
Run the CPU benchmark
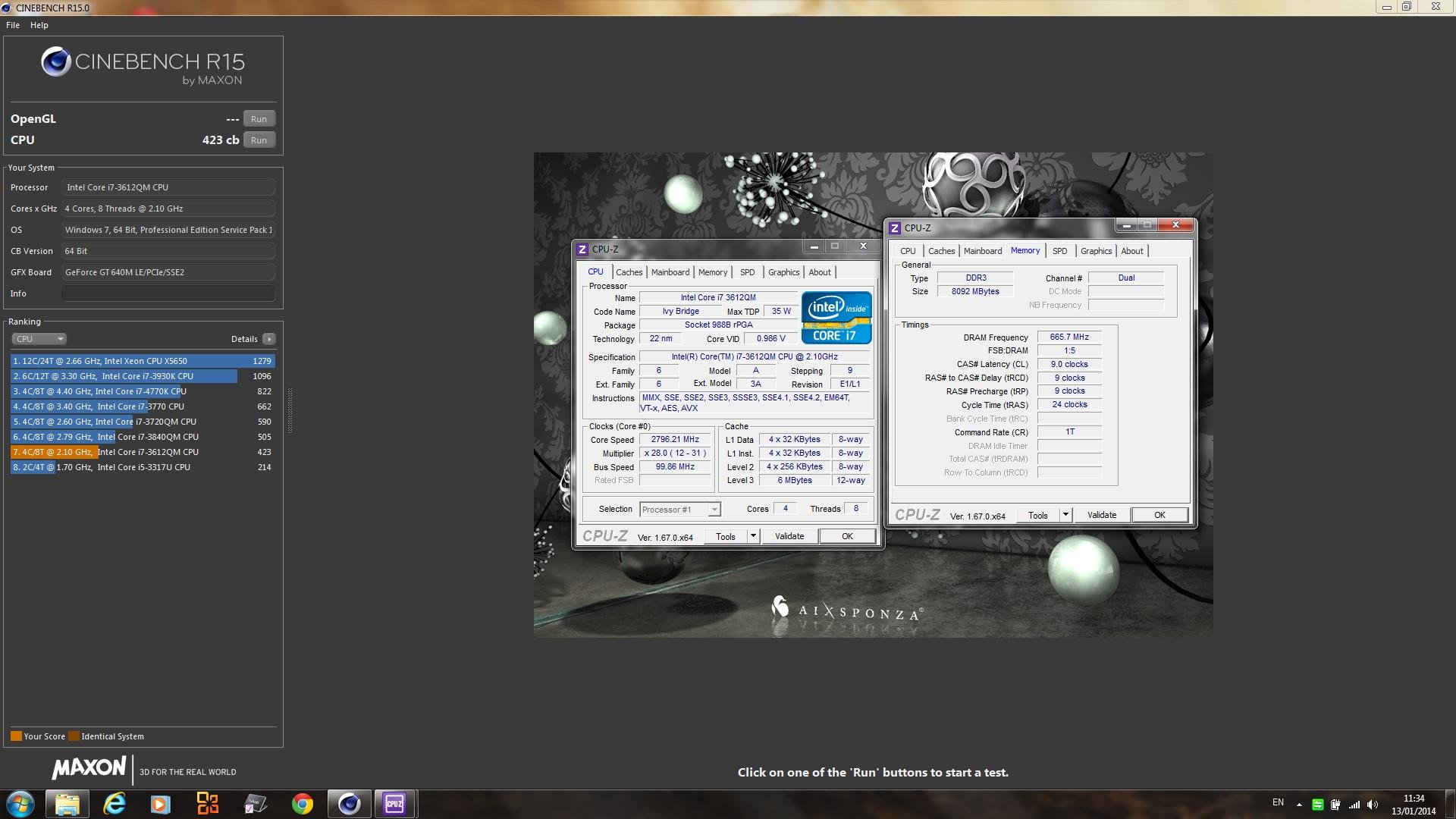coord(259,140)
